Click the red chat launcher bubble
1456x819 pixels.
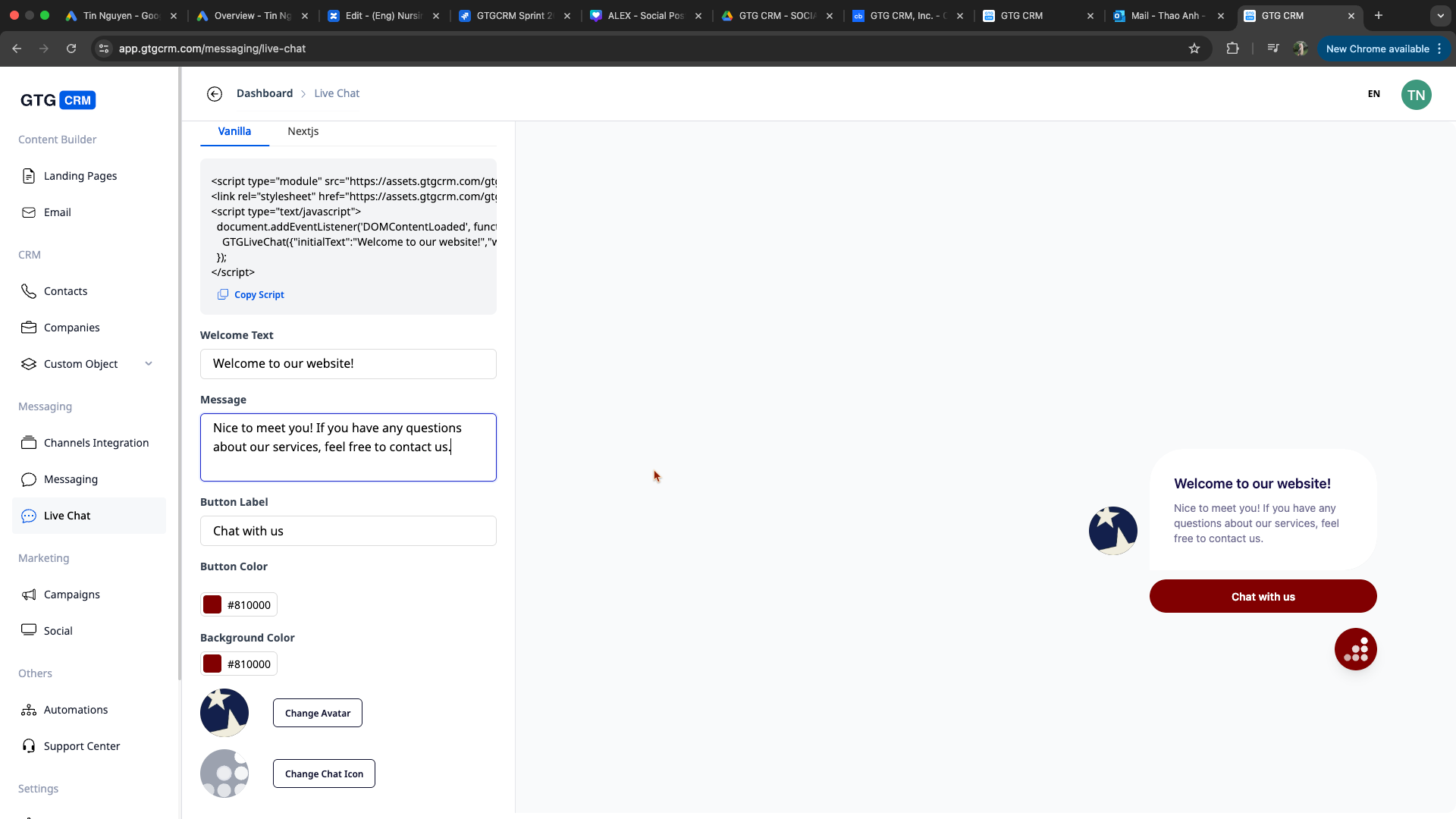pos(1356,649)
